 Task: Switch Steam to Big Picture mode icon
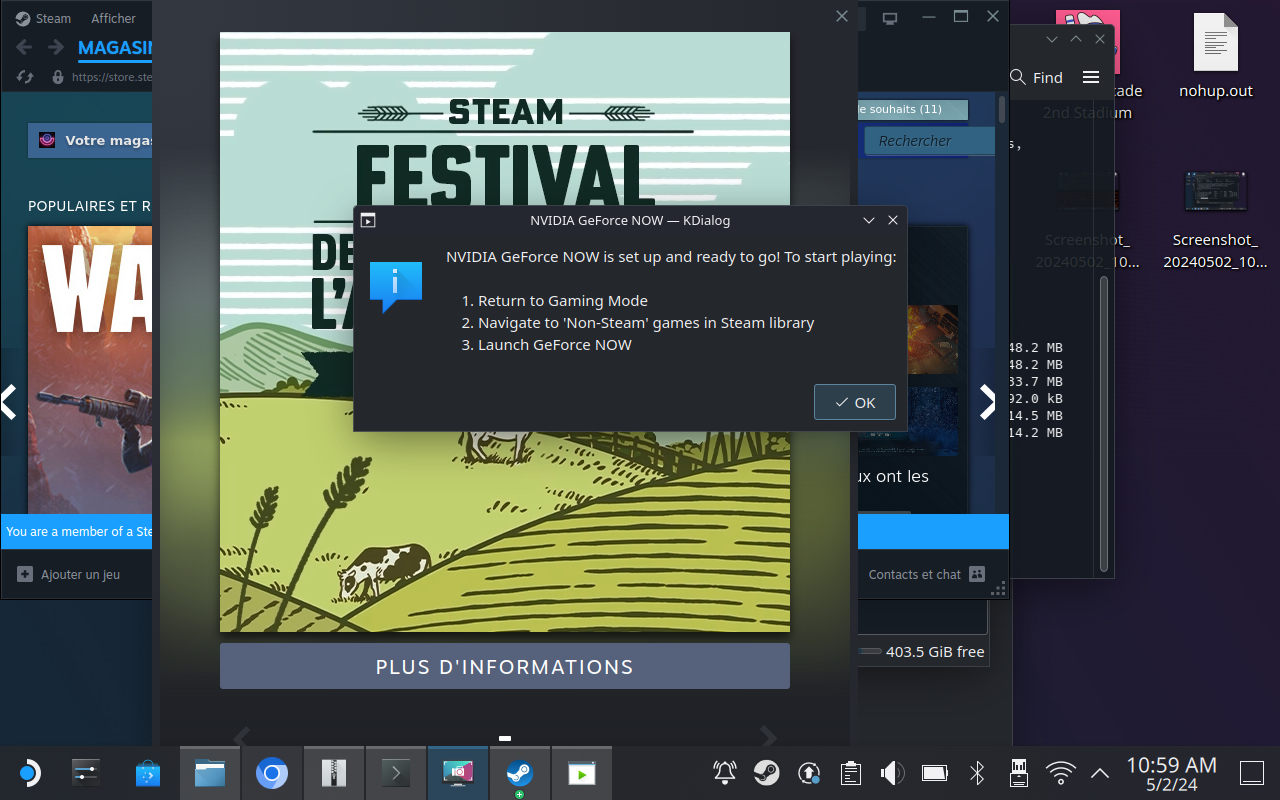pos(889,17)
